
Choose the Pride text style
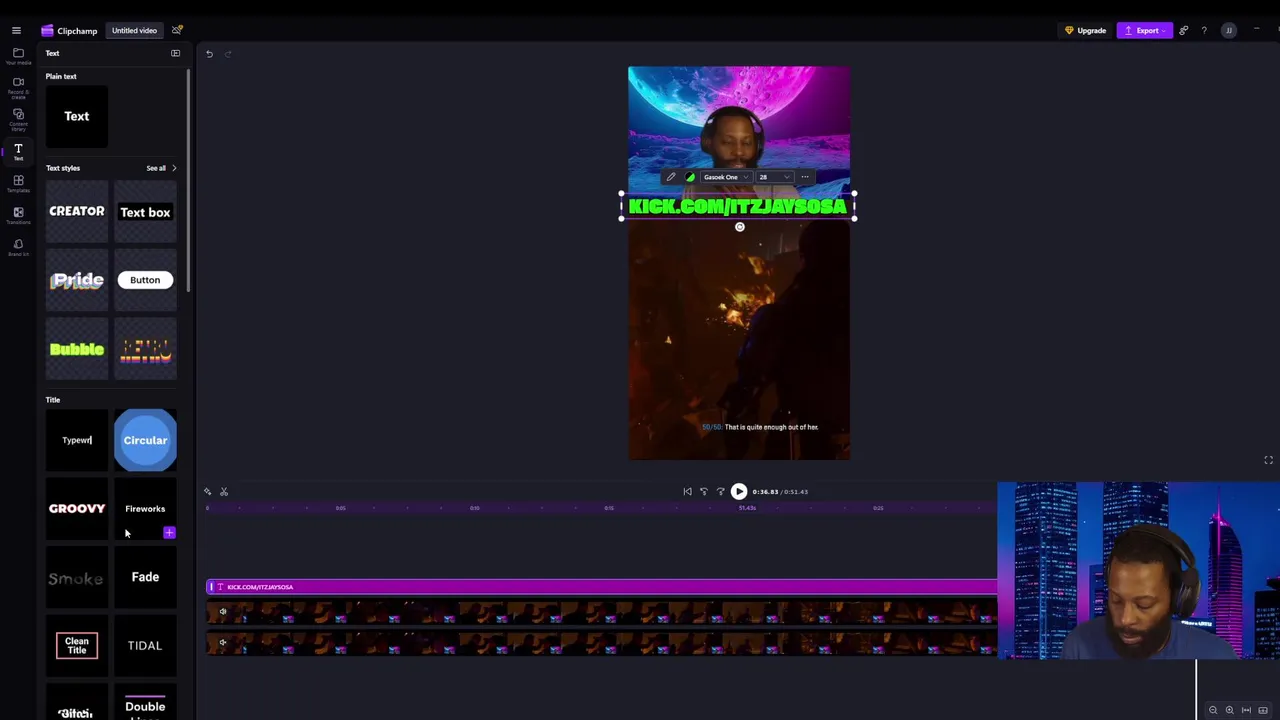[x=77, y=280]
